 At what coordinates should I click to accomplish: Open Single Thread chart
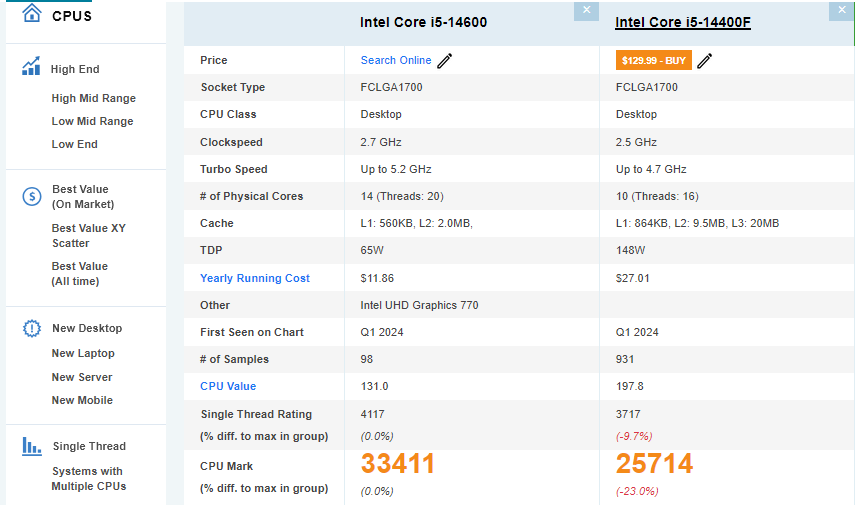pos(89,446)
